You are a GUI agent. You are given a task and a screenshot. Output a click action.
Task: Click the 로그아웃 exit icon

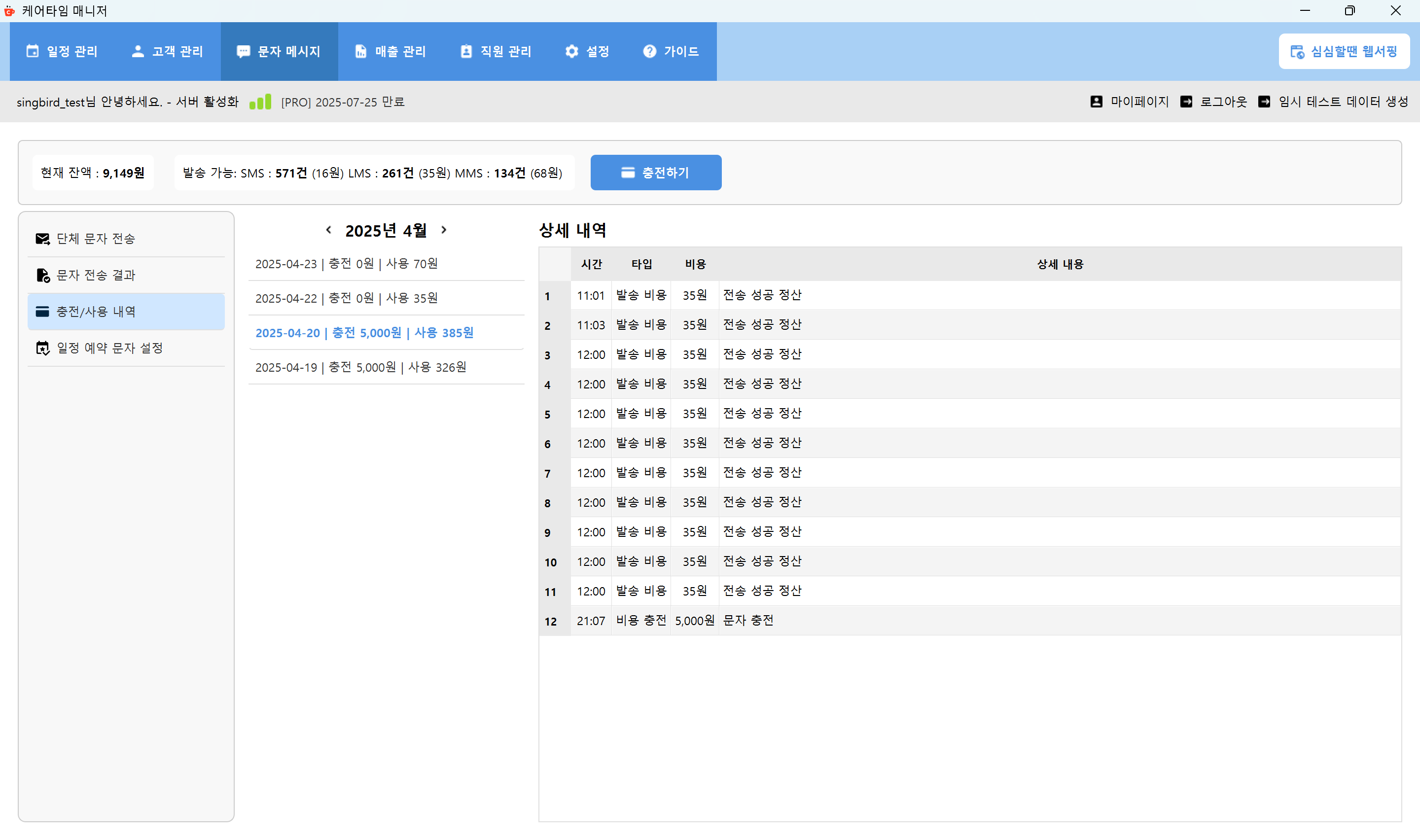pos(1187,102)
